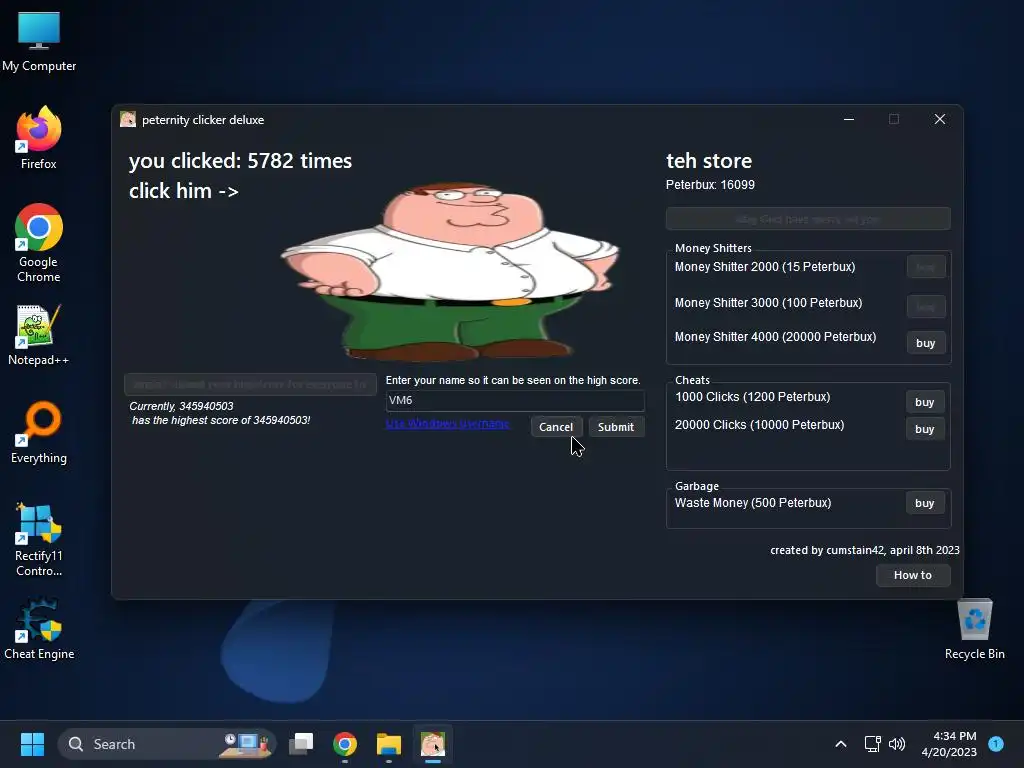Minimize the peternity clicker window
The image size is (1024, 768).
point(849,119)
